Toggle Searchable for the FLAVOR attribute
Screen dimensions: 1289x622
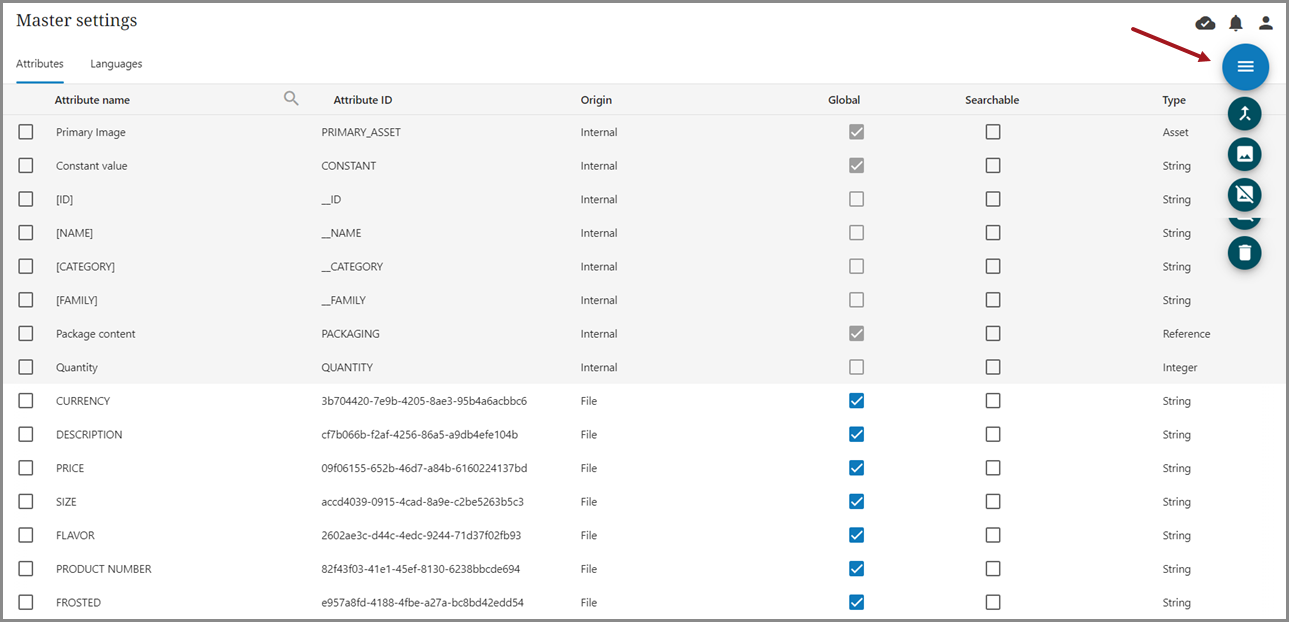point(992,535)
